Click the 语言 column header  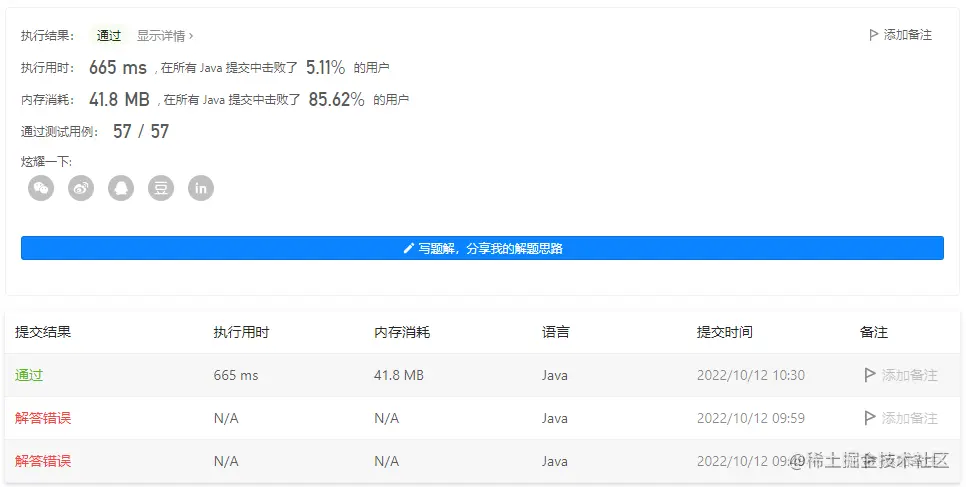pos(556,332)
